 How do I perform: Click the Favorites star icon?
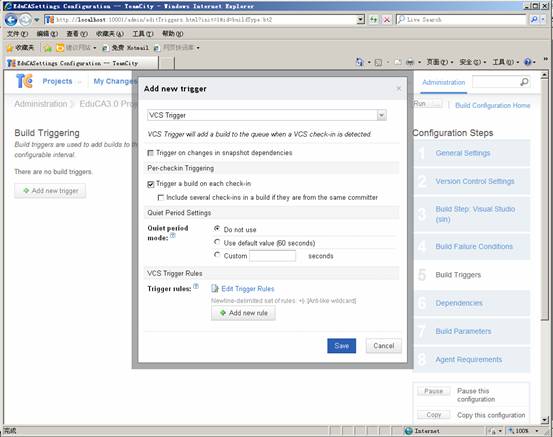tap(10, 48)
